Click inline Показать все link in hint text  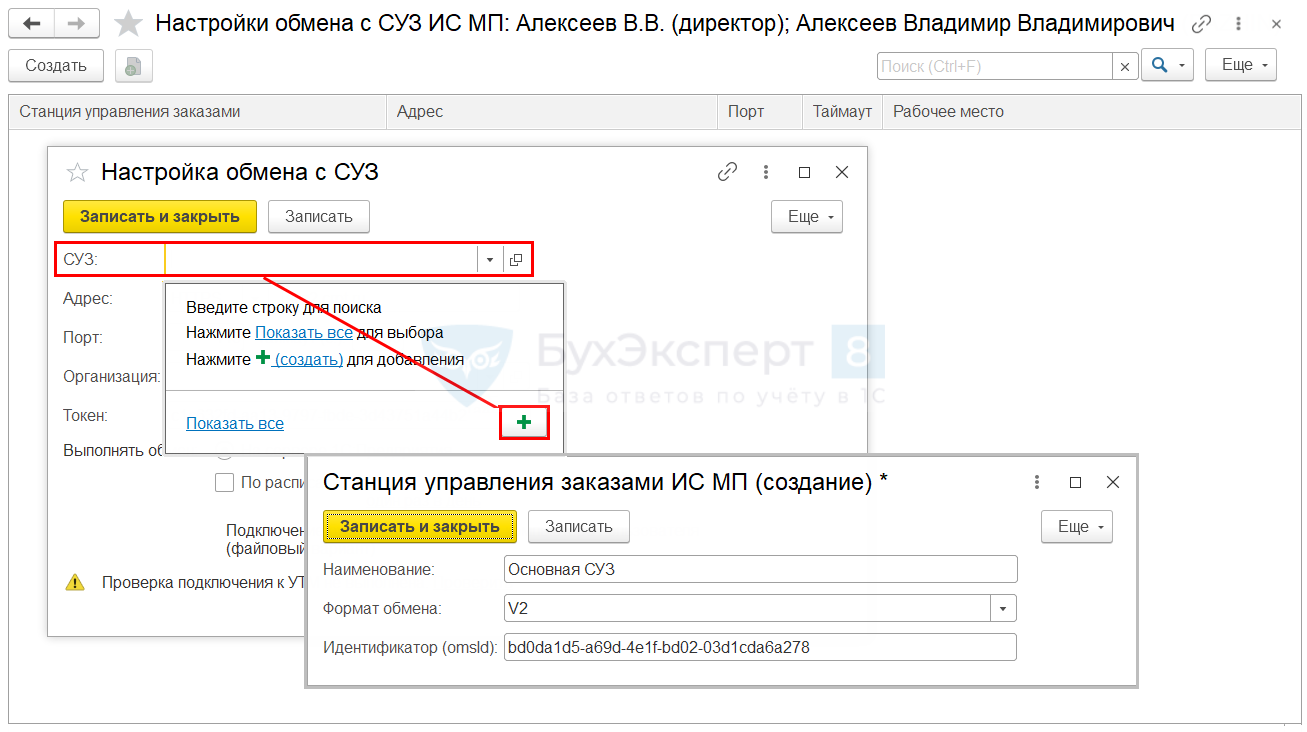(304, 333)
